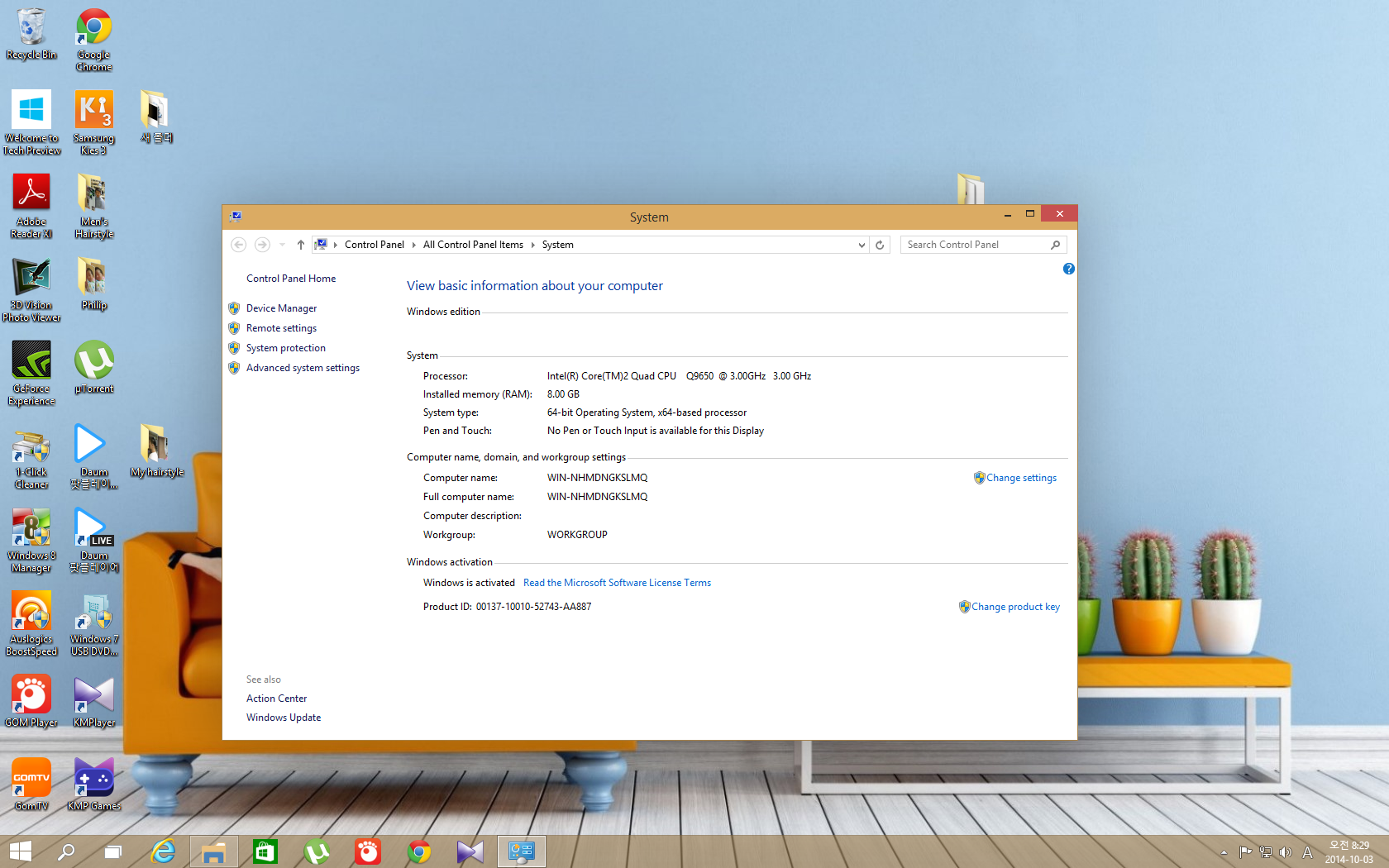Open the Men's Hairstyle folder

(x=93, y=206)
